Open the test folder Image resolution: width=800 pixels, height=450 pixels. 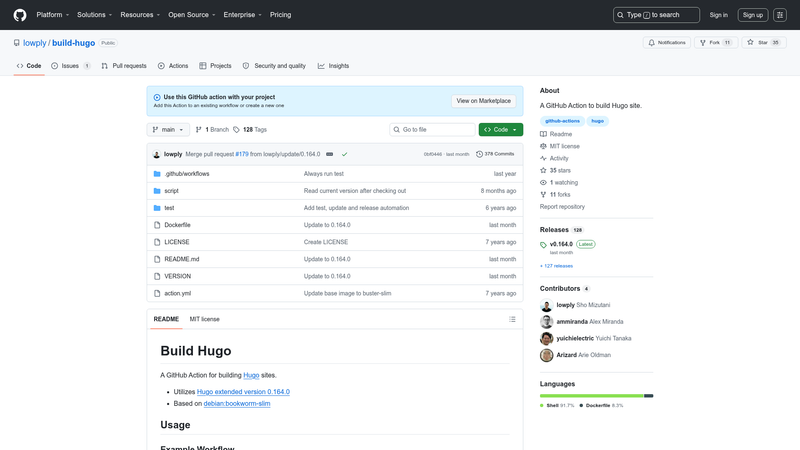(169, 208)
